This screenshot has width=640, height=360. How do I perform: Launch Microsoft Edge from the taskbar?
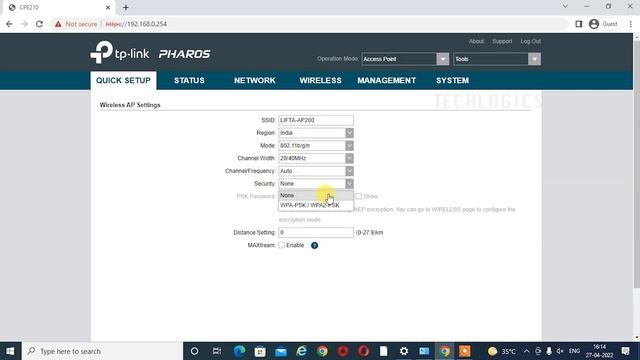coord(240,351)
